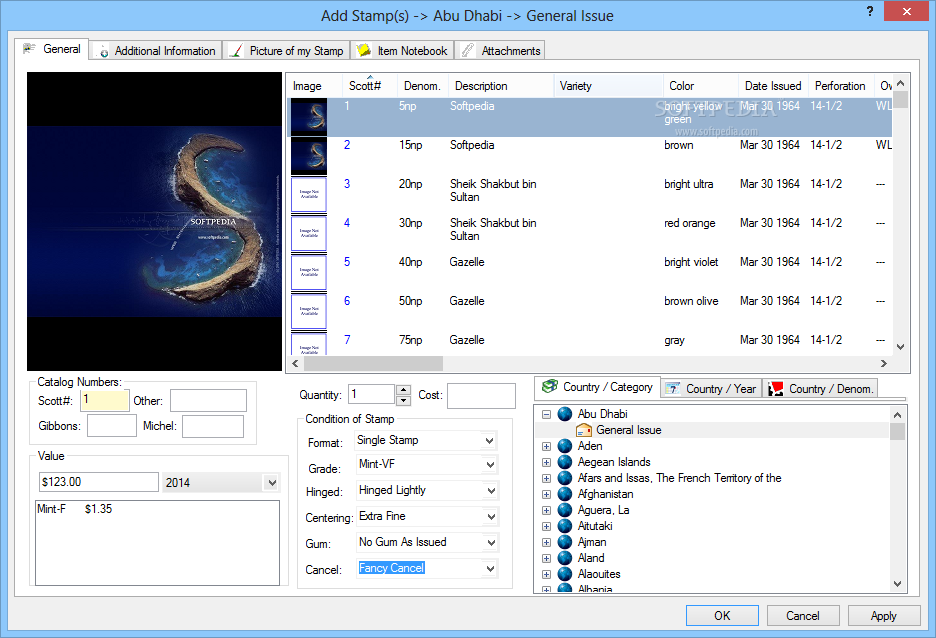Image resolution: width=936 pixels, height=638 pixels.
Task: Open the Gum dropdown
Action: (489, 543)
